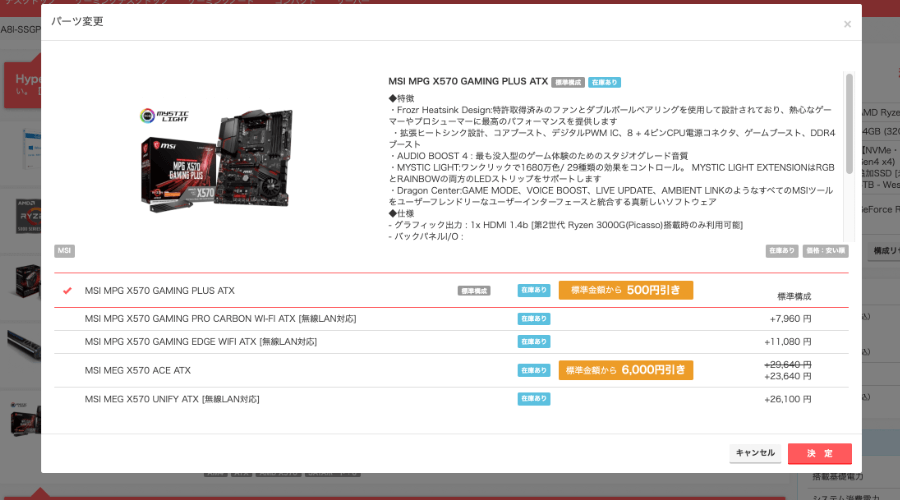The image size is (900, 500).
Task: Click the struck-through +29,640 円 price
Action: (788, 365)
